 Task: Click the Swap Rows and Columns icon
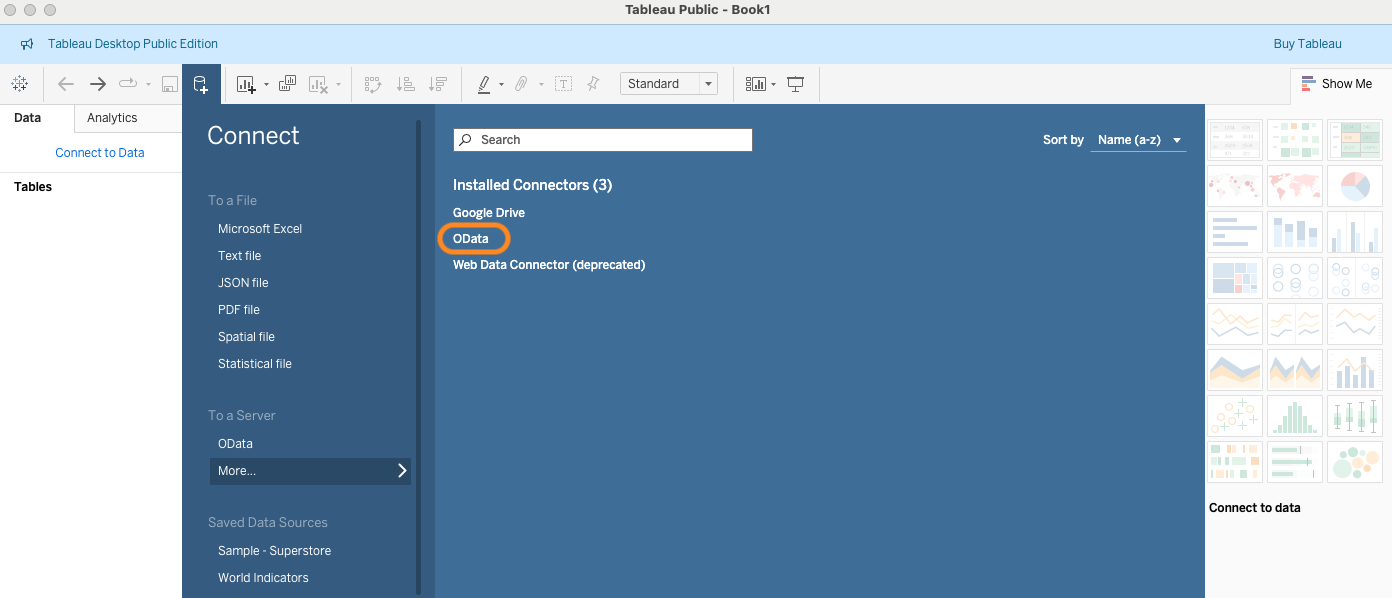[x=373, y=84]
